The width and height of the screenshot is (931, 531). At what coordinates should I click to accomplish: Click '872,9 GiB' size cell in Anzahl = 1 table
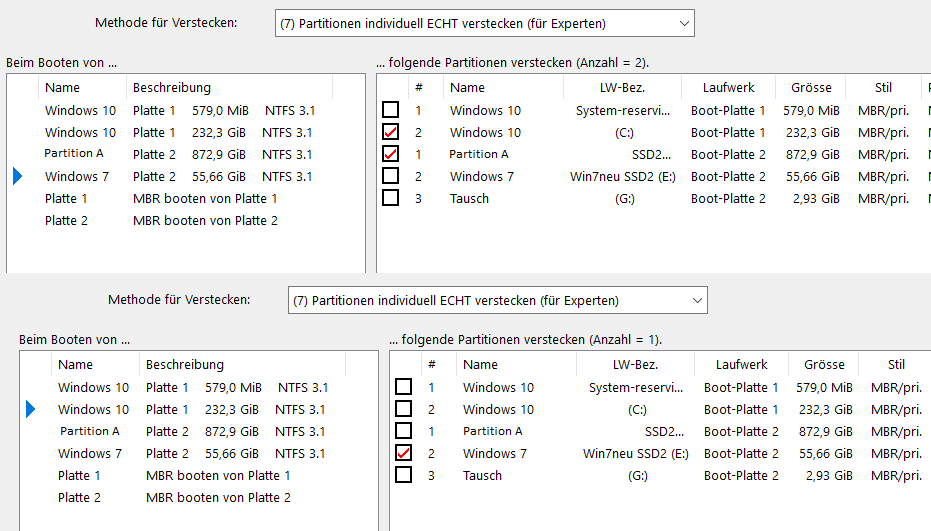(826, 431)
